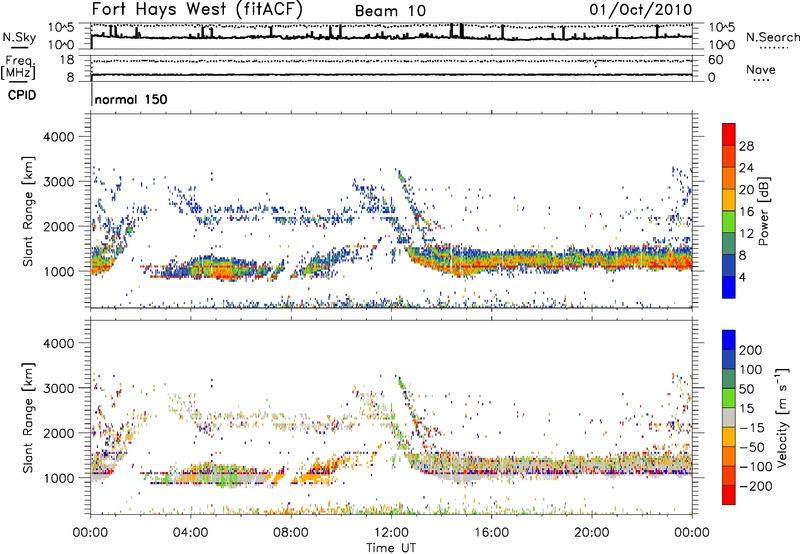The image size is (800, 554).
Task: Click the 'CPID' label
Action: point(22,95)
